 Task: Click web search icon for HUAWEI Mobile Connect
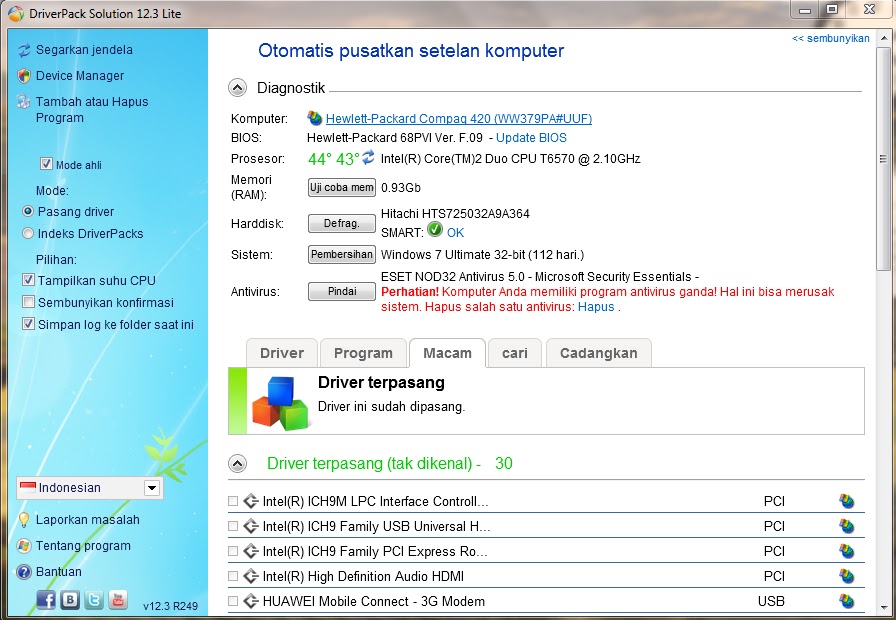tap(846, 601)
